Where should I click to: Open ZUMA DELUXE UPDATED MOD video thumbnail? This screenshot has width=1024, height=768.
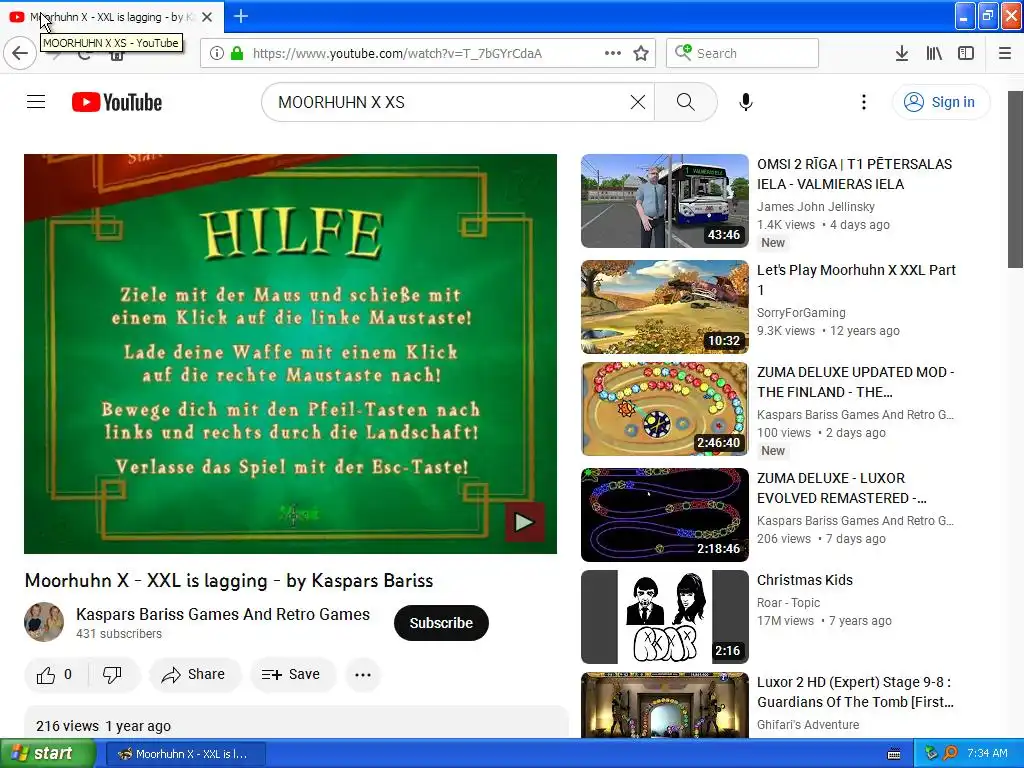[664, 409]
